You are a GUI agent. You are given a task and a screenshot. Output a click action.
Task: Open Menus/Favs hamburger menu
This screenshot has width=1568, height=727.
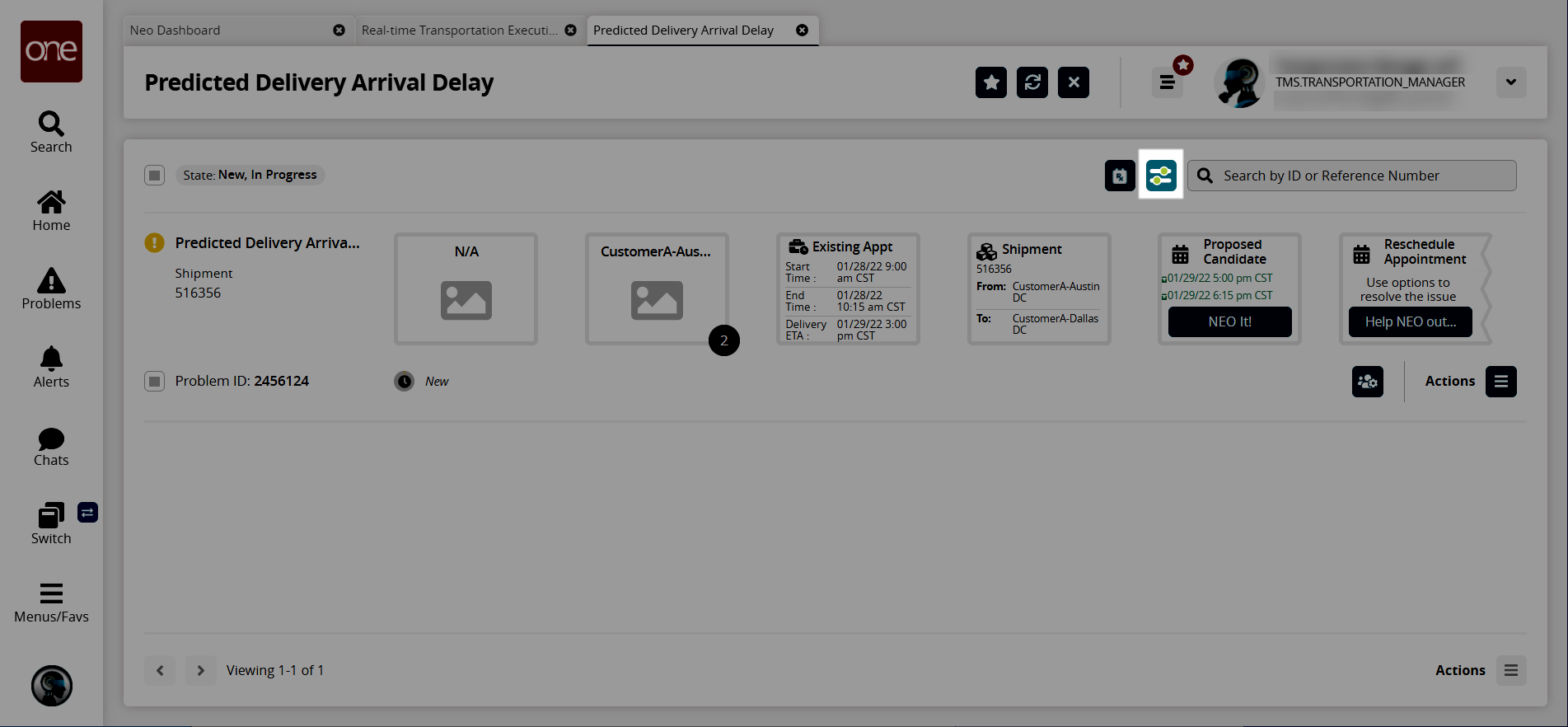[51, 603]
